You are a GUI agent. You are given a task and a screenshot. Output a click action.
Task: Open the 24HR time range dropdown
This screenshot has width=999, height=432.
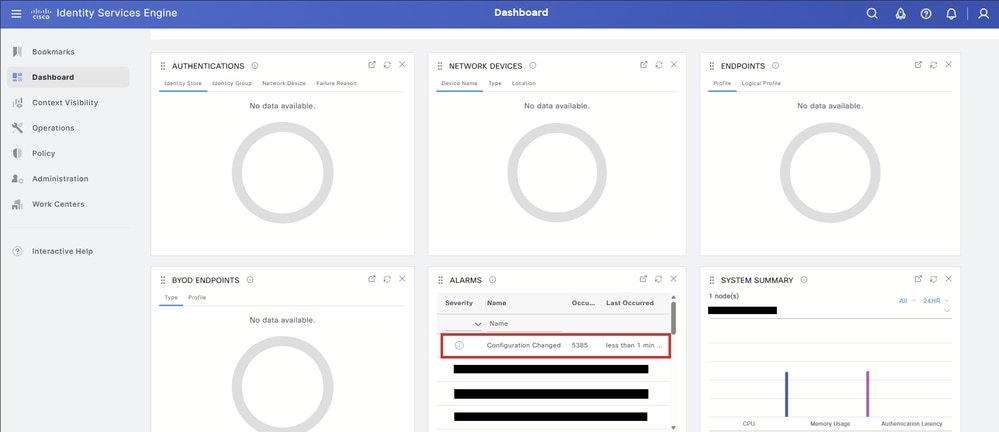click(x=936, y=300)
